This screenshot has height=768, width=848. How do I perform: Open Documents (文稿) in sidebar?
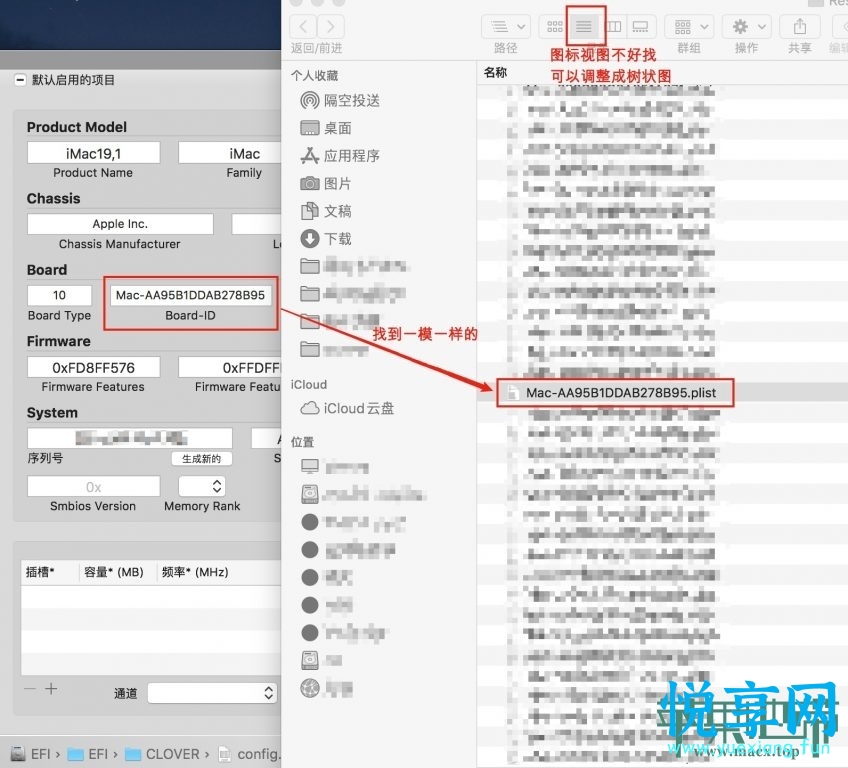click(x=326, y=211)
